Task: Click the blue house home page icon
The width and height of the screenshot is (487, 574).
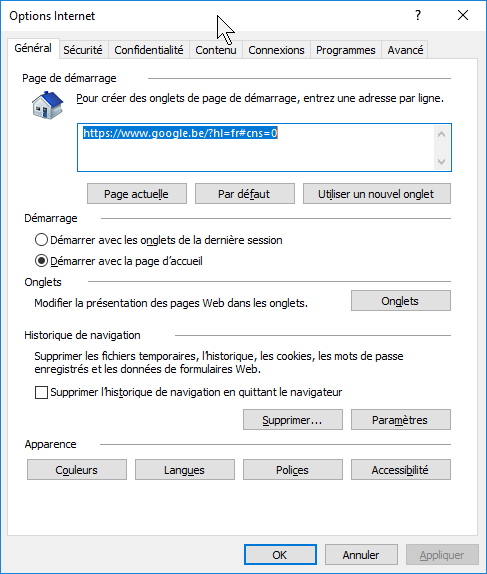Action: click(x=47, y=105)
